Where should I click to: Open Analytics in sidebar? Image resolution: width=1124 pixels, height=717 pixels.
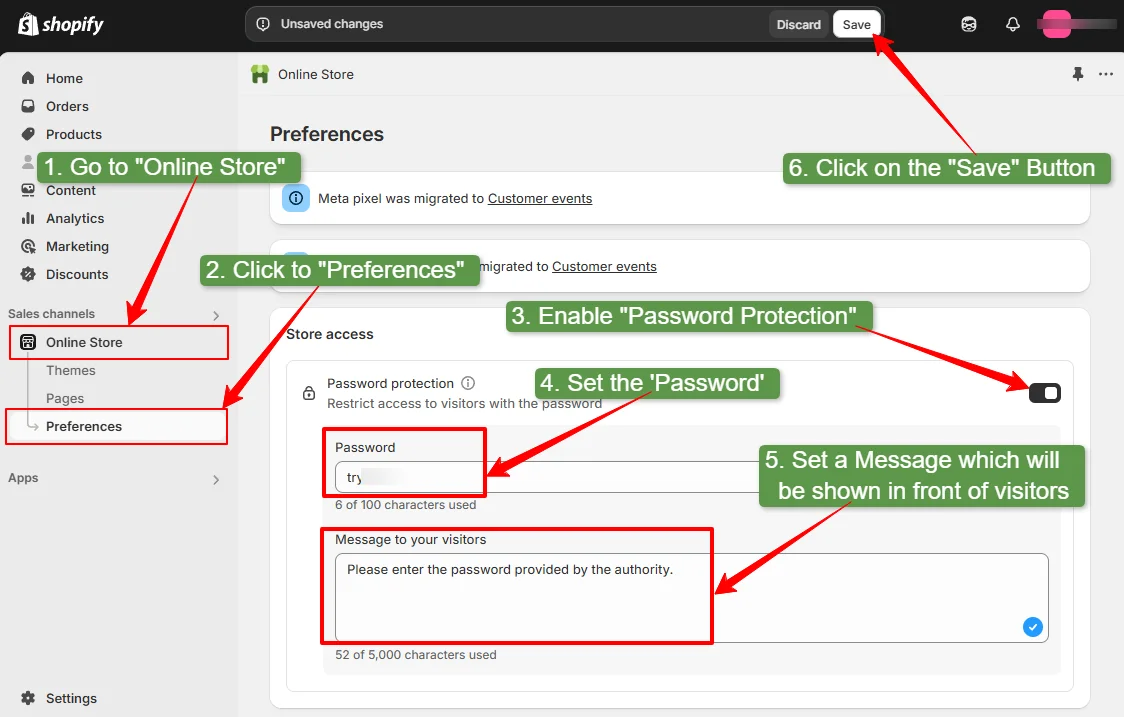pyautogui.click(x=75, y=218)
